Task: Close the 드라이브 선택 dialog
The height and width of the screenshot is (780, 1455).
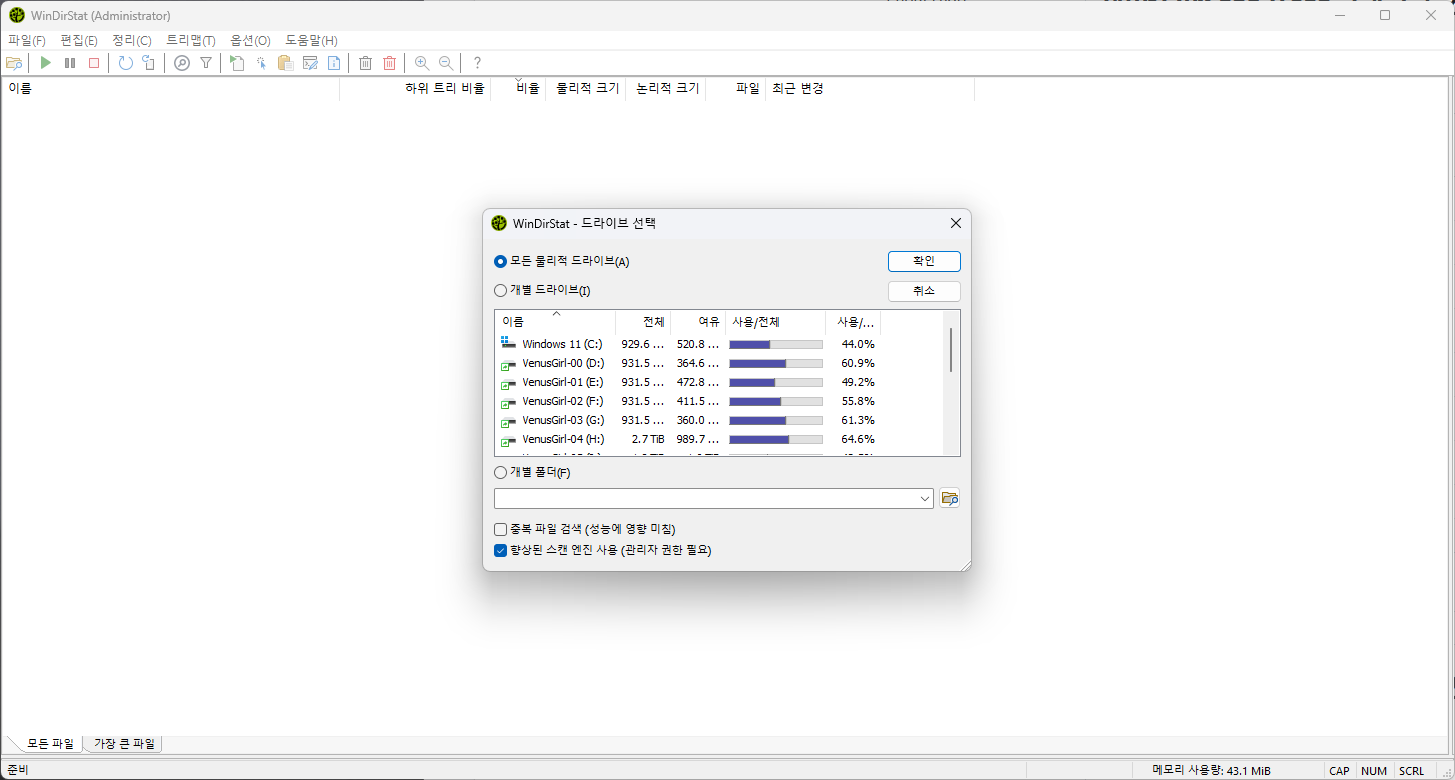Action: 955,223
